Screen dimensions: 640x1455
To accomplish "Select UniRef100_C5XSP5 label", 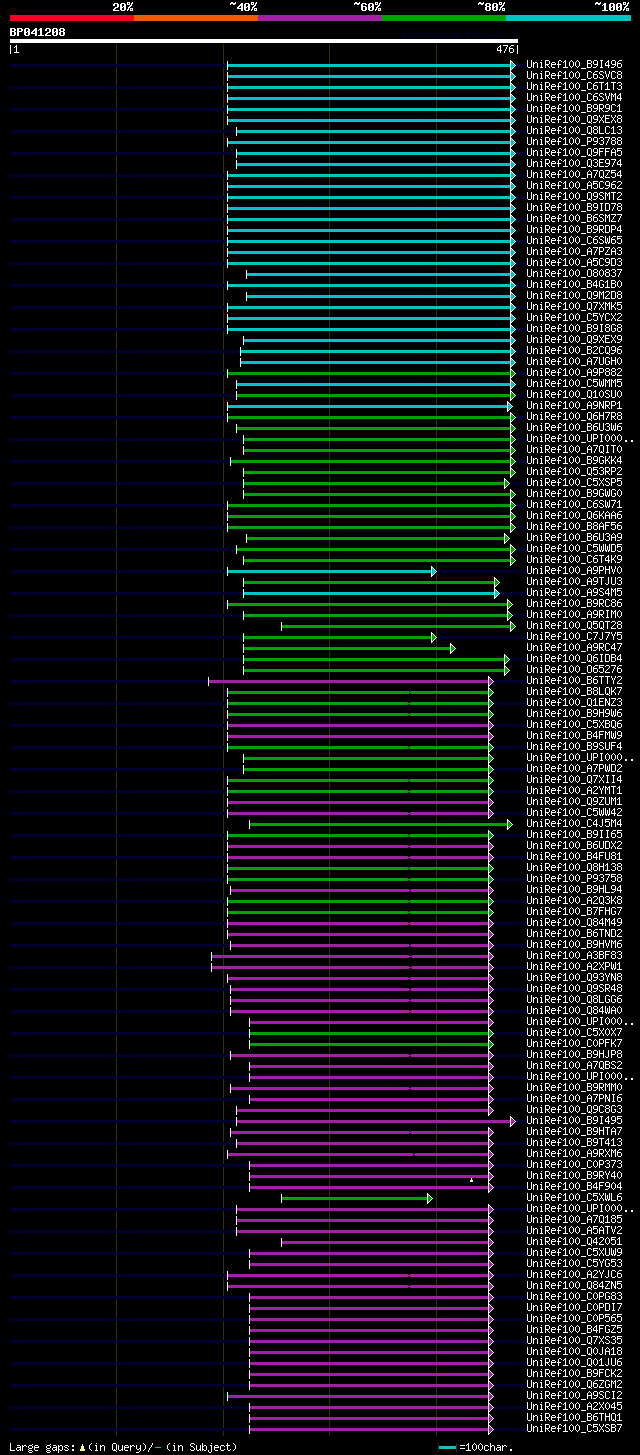I will pyautogui.click(x=575, y=482).
